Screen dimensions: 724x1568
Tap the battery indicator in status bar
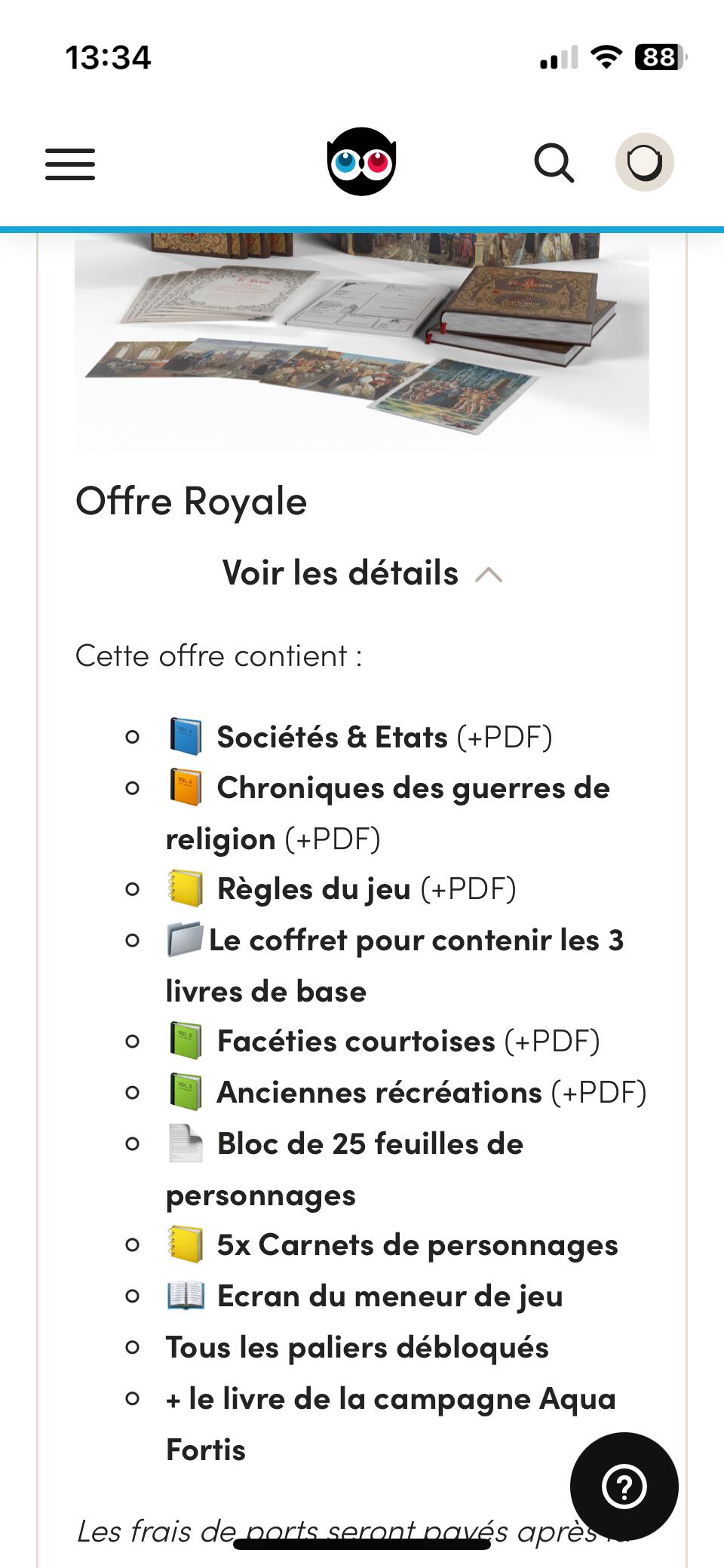pyautogui.click(x=661, y=57)
